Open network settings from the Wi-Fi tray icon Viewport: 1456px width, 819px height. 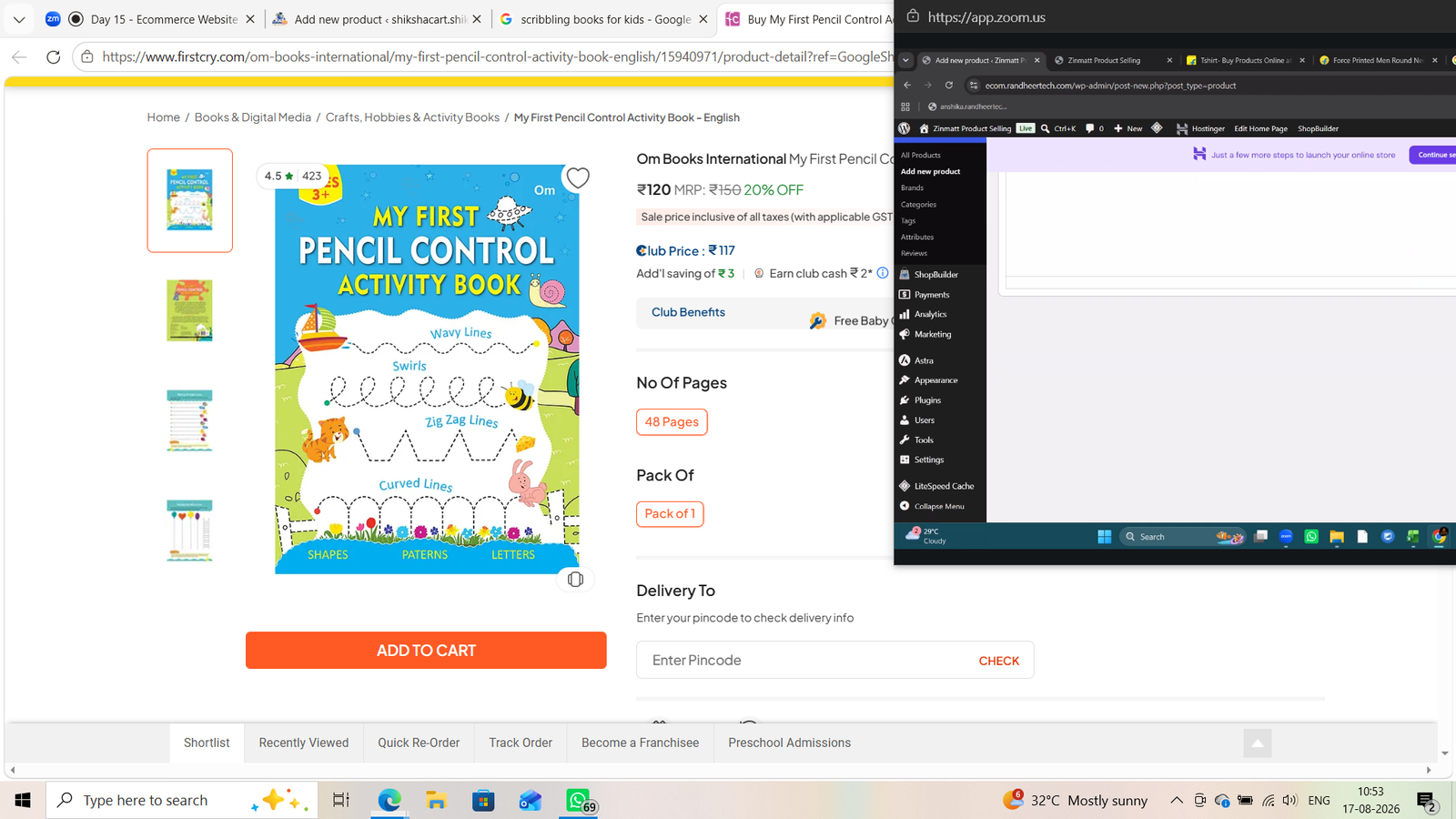point(1268,801)
